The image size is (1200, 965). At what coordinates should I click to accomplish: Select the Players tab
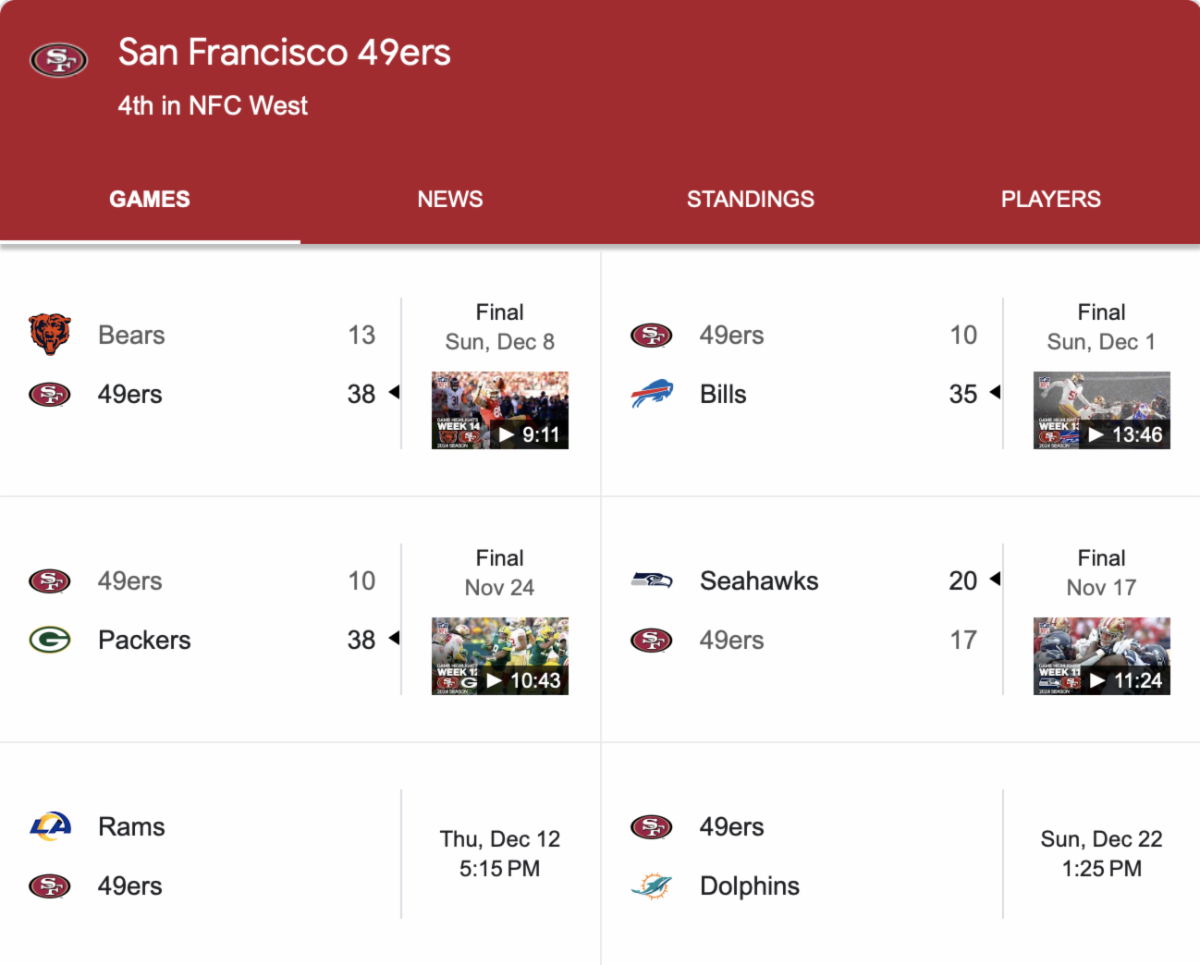[1050, 199]
